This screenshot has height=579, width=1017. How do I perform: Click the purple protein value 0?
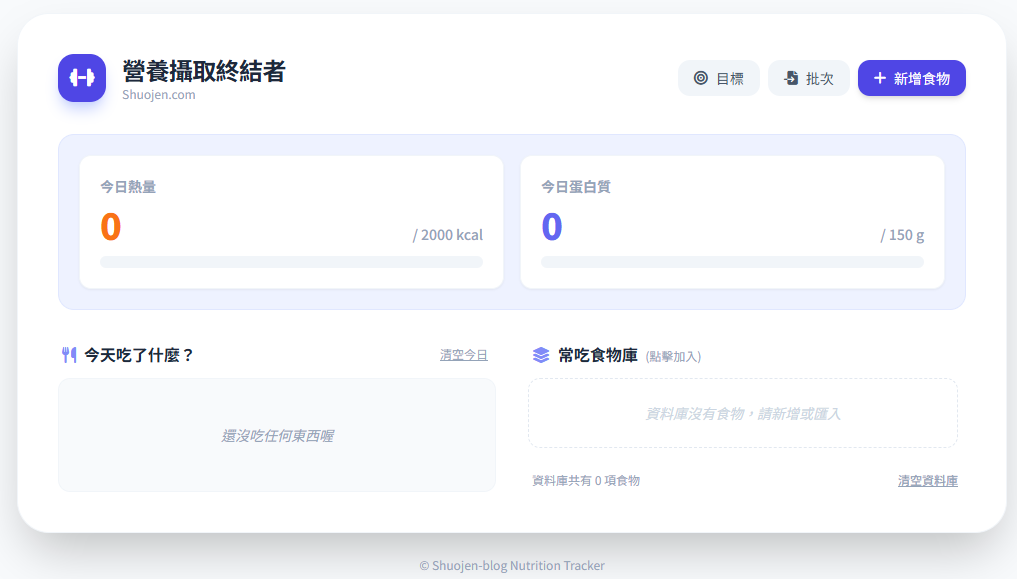click(552, 227)
